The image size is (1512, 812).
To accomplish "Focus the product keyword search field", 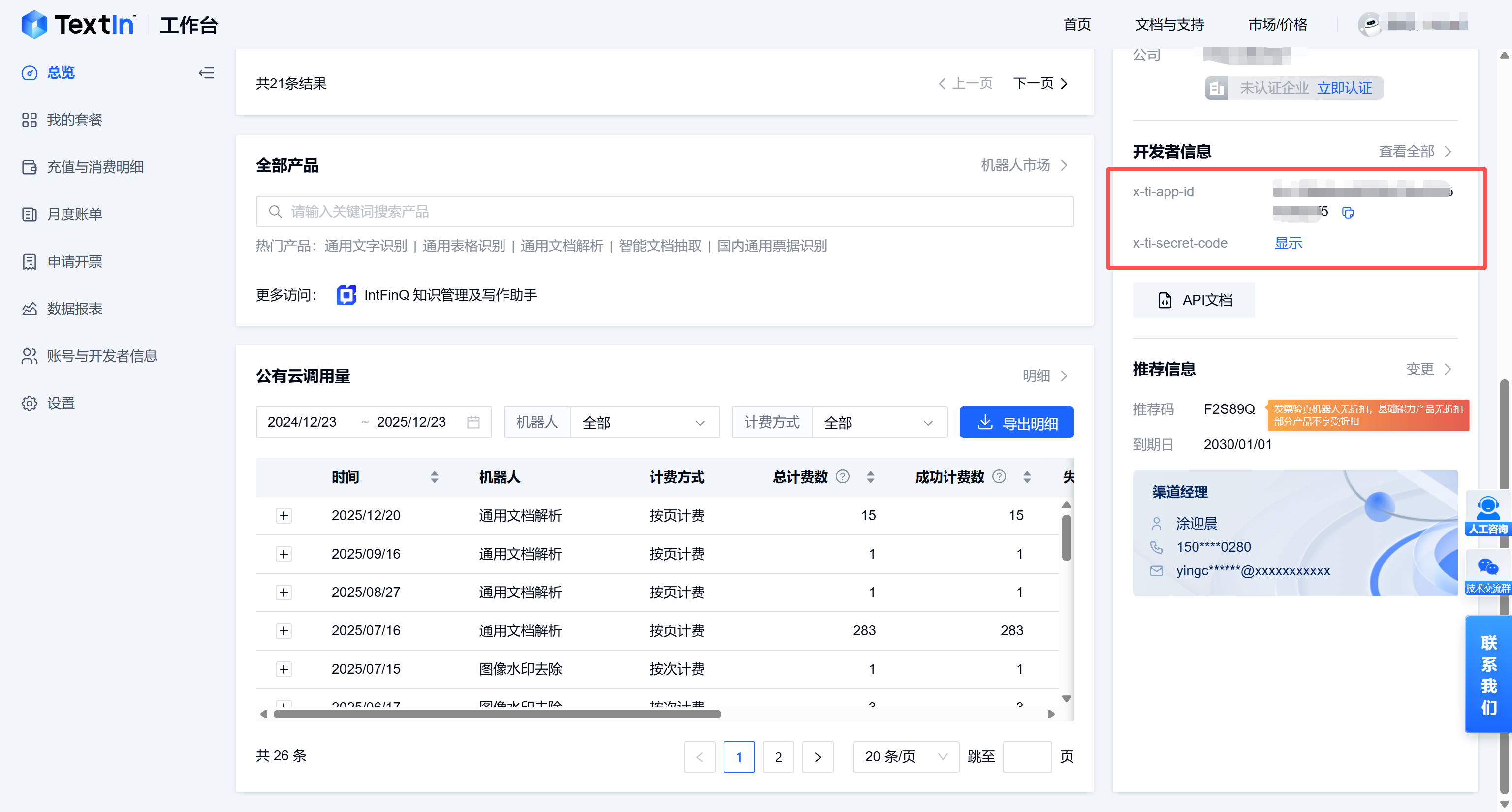I will tap(664, 211).
